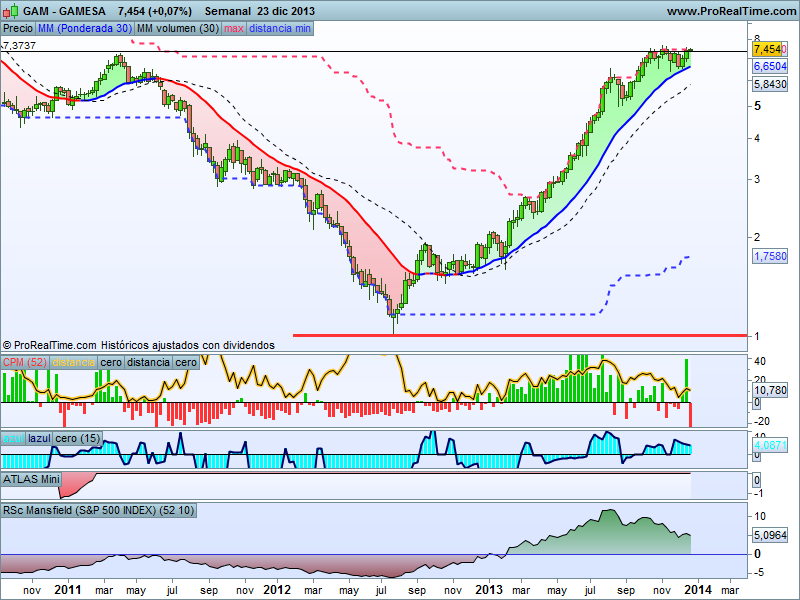Image resolution: width=800 pixels, height=600 pixels.
Task: Open the ATLAS Mini indicator label
Action: (x=30, y=479)
